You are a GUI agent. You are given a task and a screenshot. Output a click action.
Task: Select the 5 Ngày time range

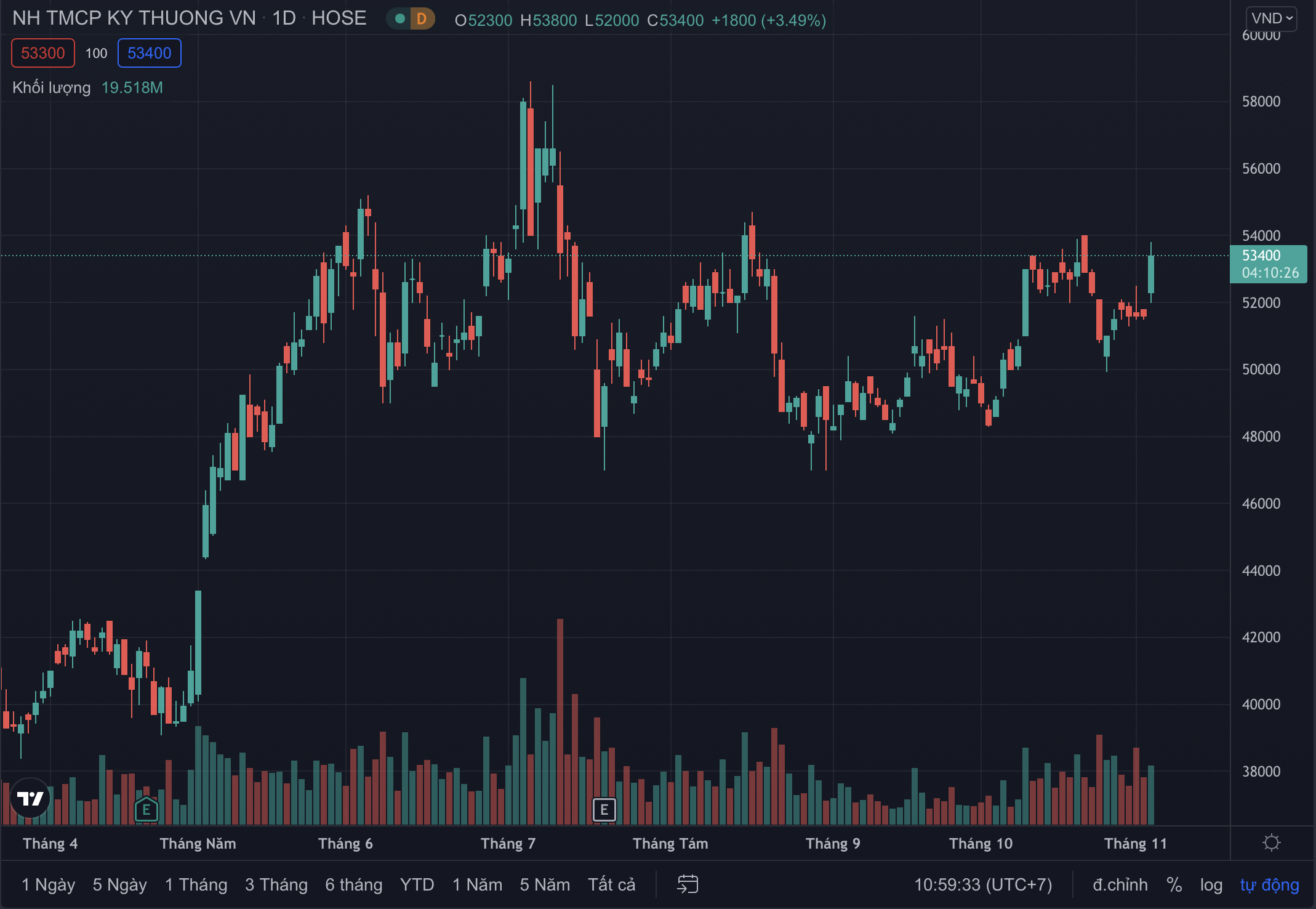tap(120, 885)
